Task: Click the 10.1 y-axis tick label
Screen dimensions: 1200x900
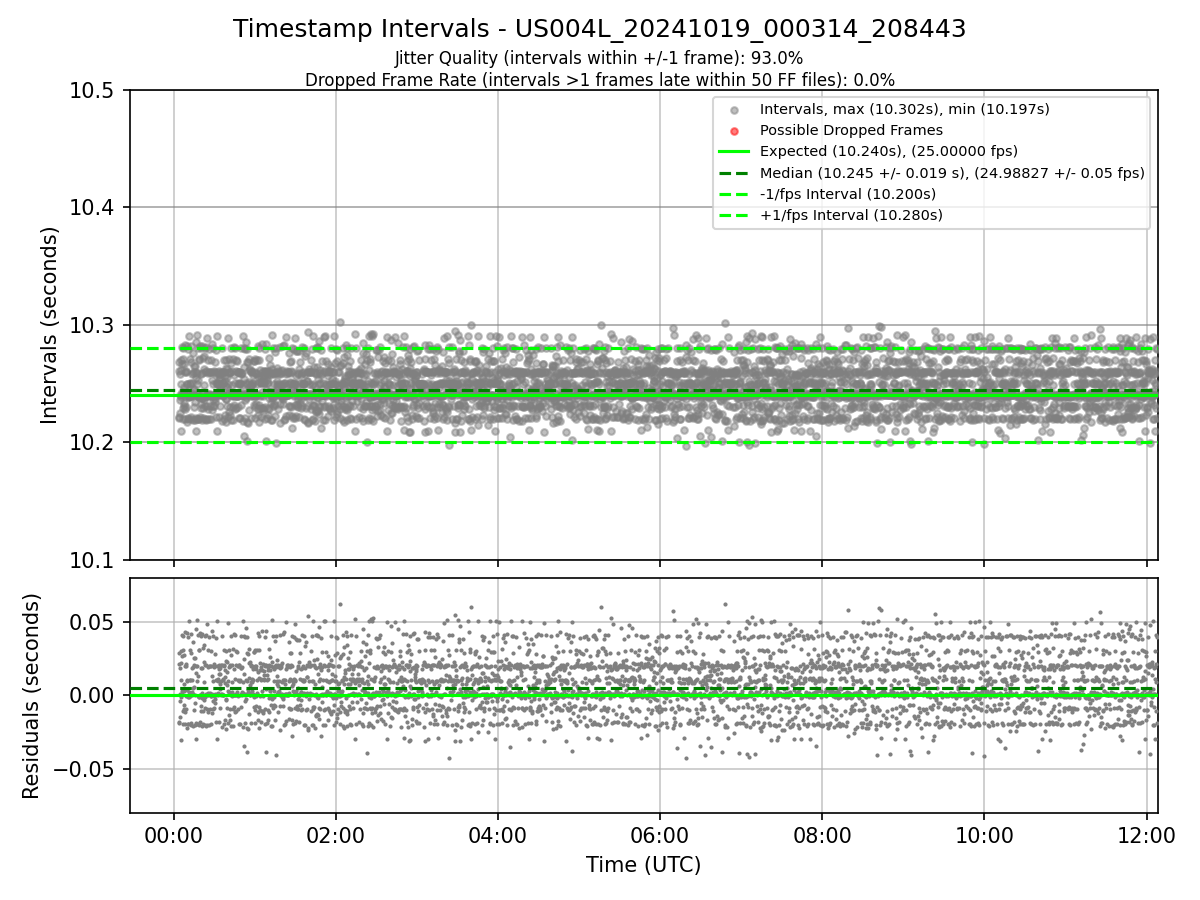Action: pyautogui.click(x=94, y=560)
